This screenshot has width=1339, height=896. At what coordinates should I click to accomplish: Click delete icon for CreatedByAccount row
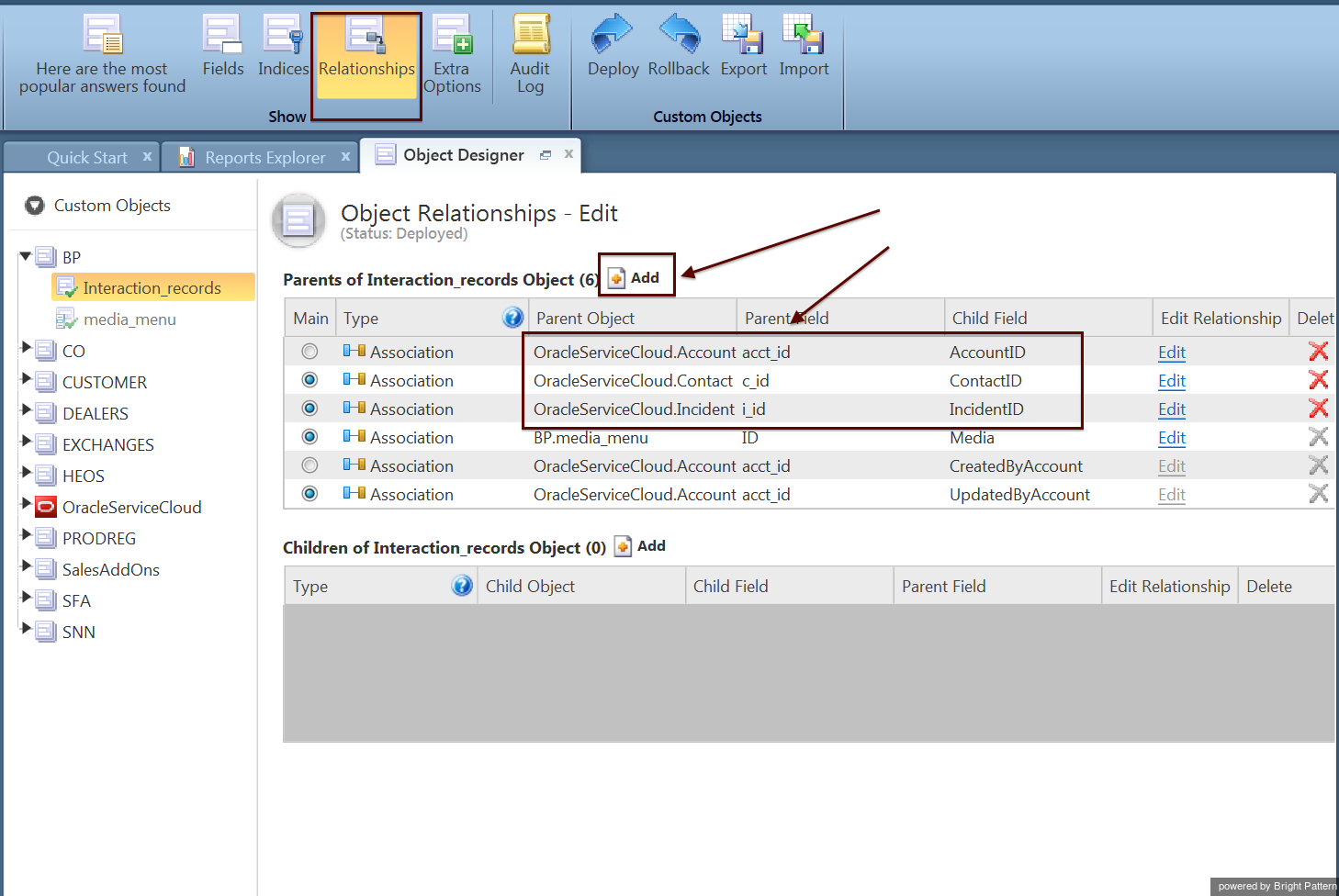(x=1318, y=465)
